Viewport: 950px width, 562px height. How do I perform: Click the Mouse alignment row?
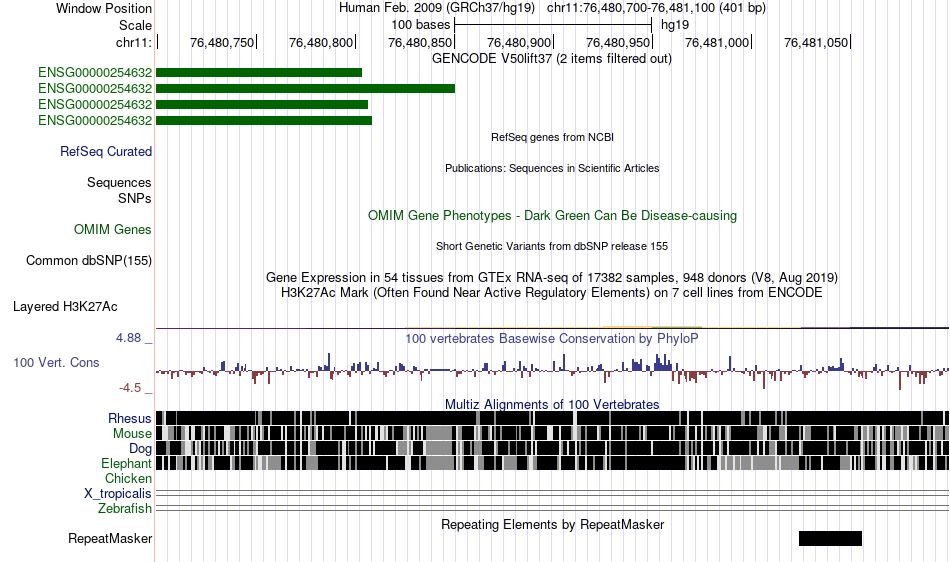552,433
